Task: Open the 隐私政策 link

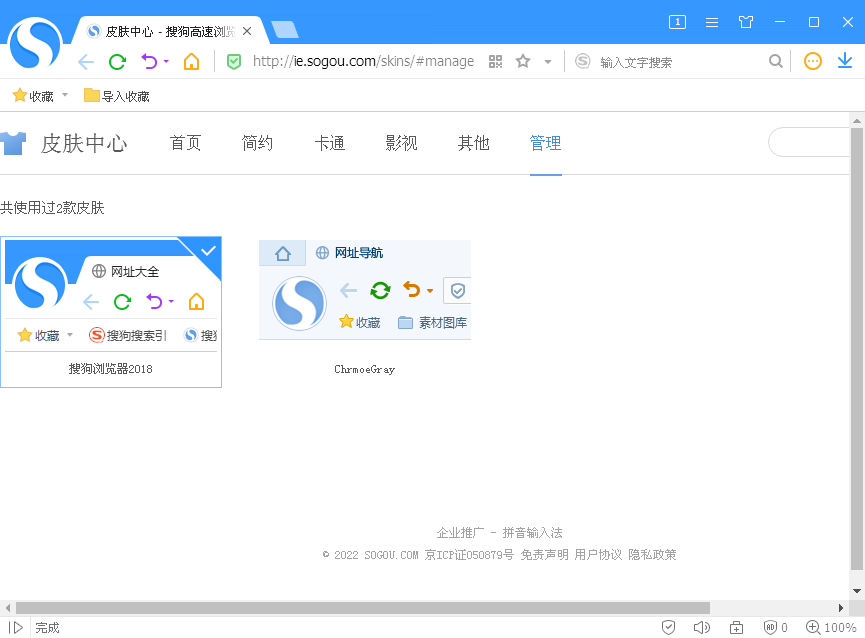Action: [652, 555]
